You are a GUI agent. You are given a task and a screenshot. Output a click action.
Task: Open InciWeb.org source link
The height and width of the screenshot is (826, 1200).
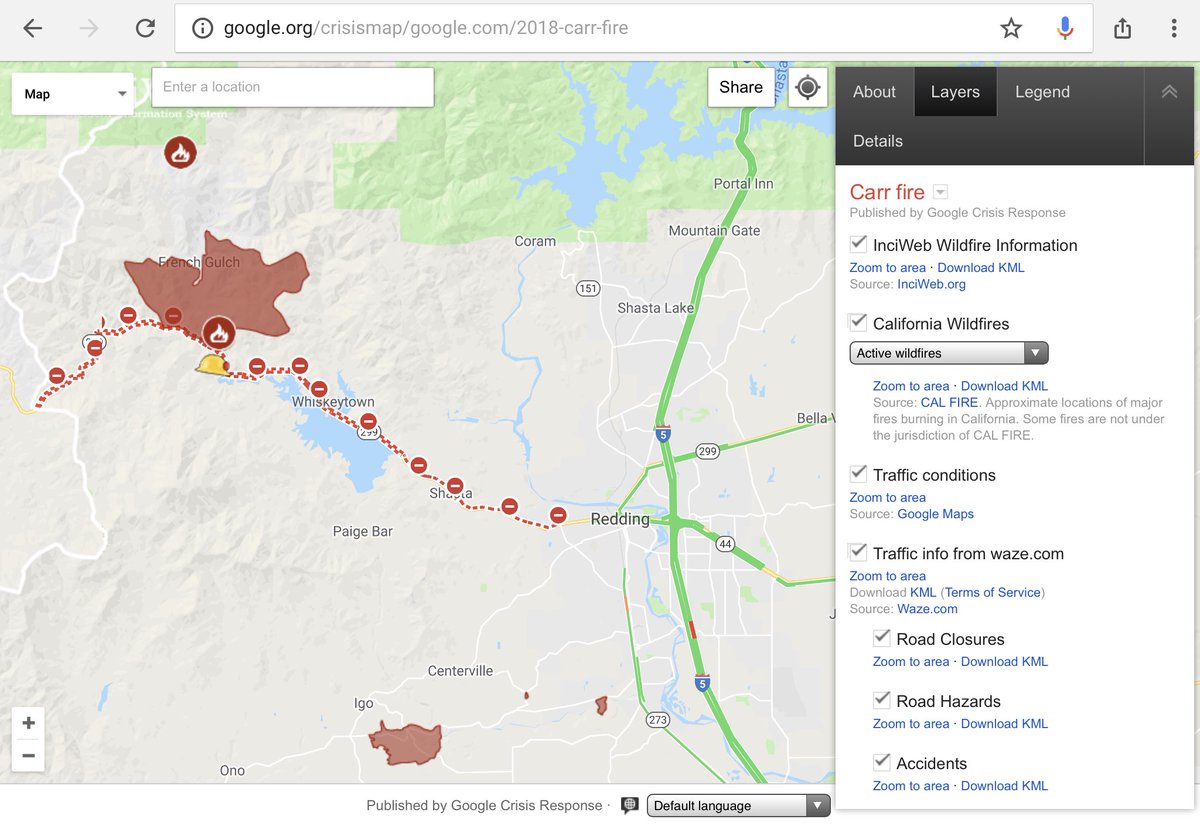[x=932, y=284]
